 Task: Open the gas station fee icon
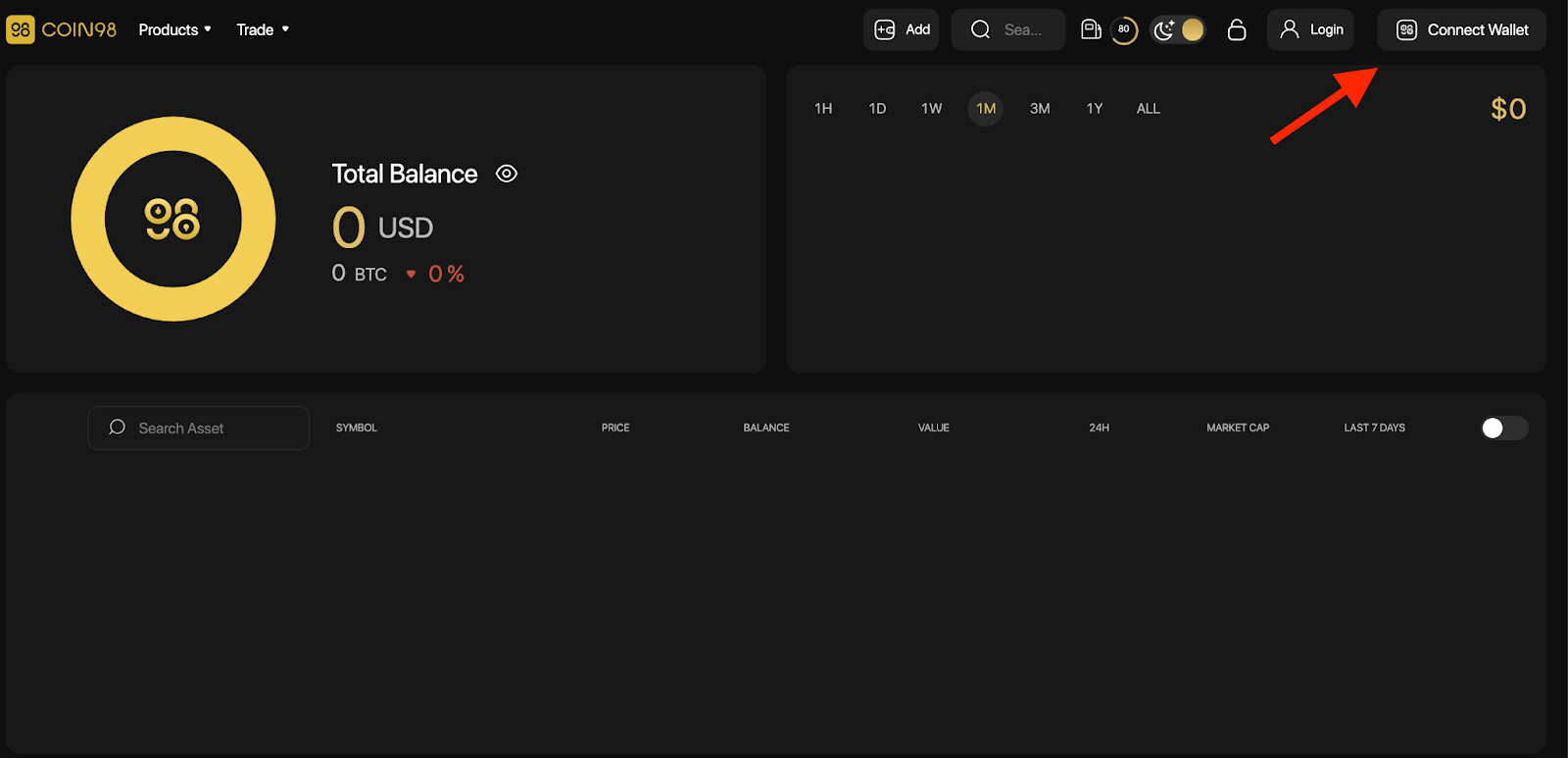point(1091,29)
